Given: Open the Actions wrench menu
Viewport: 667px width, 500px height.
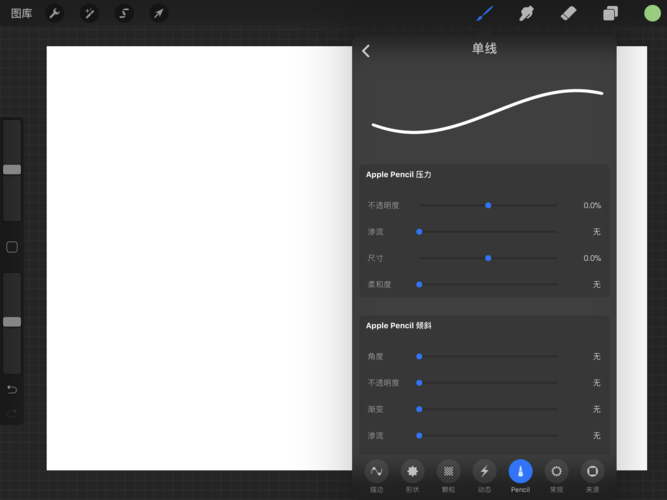Looking at the screenshot, I should [x=54, y=14].
